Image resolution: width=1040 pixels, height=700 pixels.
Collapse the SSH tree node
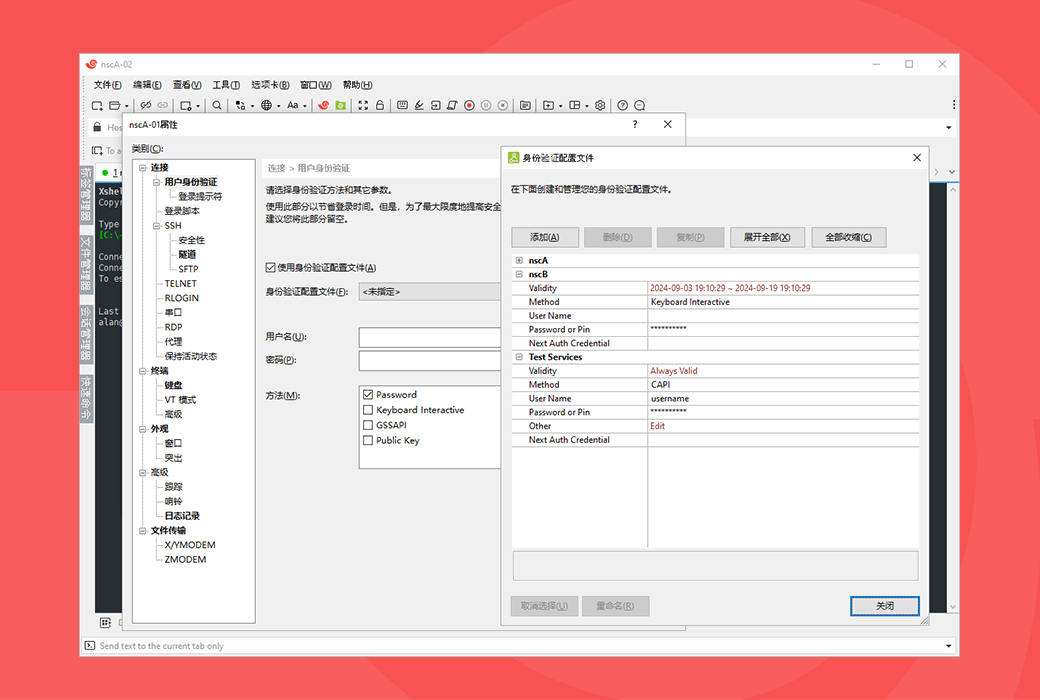coord(157,226)
